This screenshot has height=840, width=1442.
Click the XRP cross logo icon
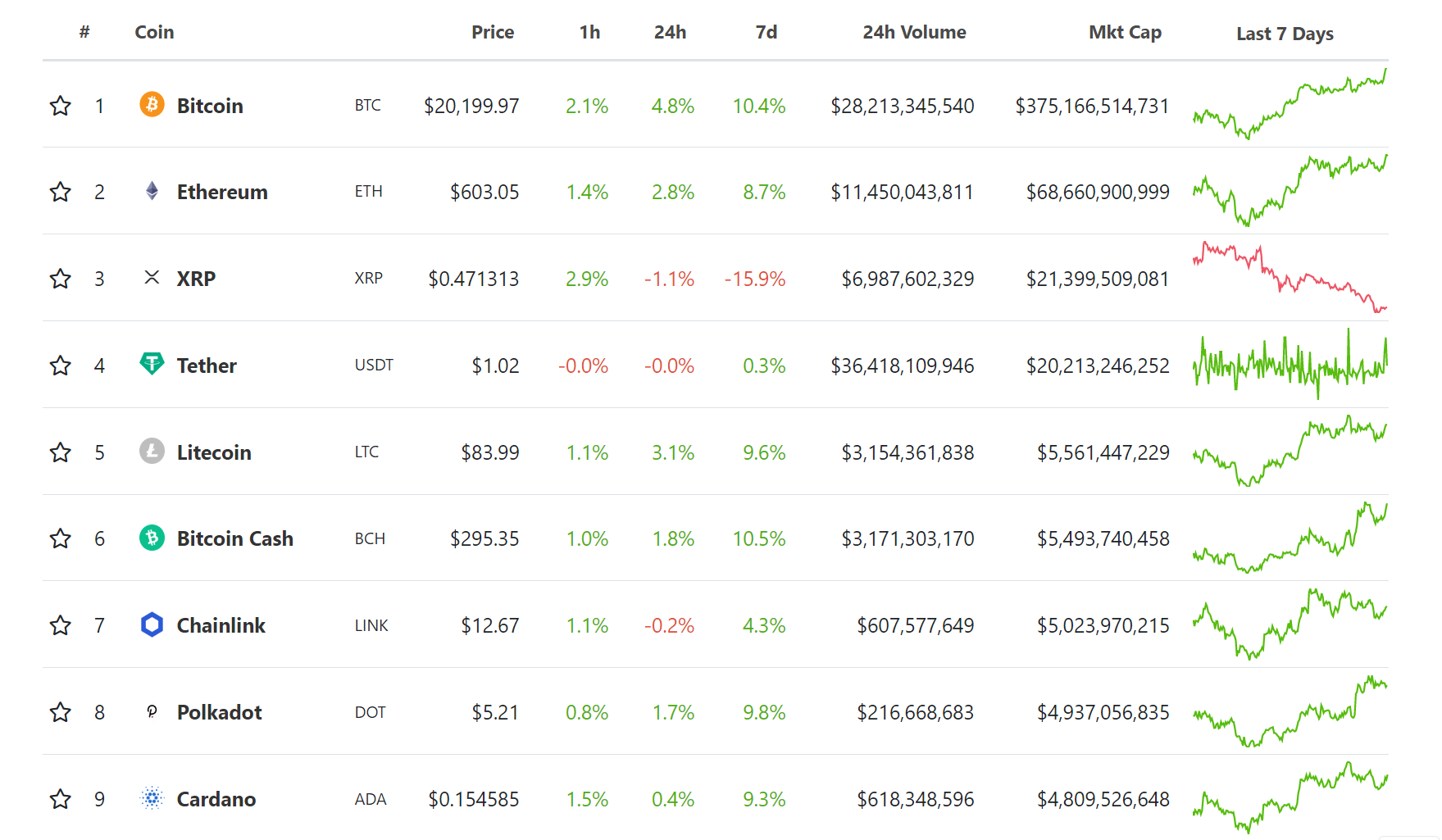pos(152,278)
